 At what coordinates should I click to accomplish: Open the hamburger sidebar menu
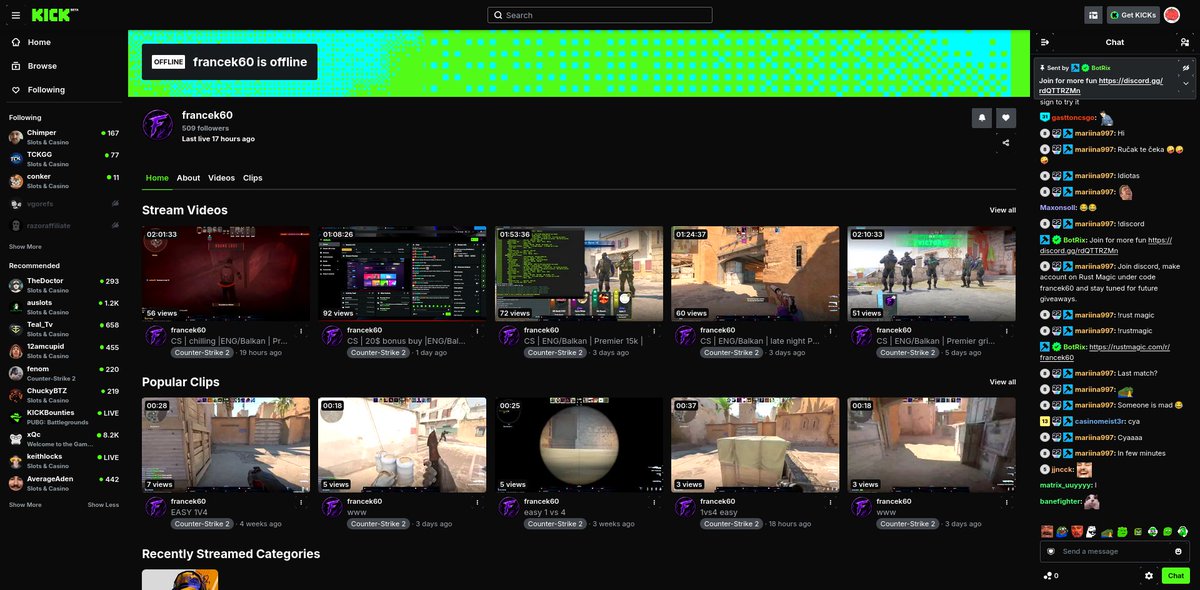coord(15,15)
